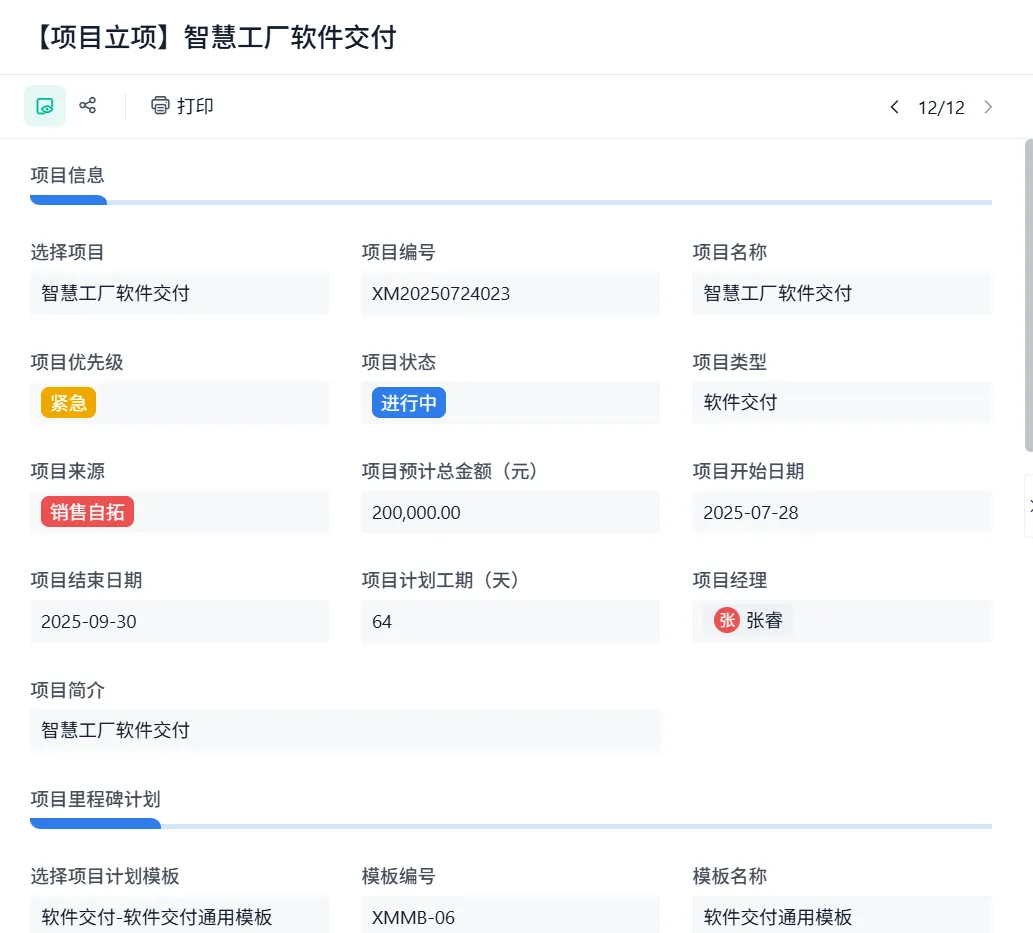Click the 紧急 priority tag
1033x933 pixels.
pyautogui.click(x=68, y=403)
